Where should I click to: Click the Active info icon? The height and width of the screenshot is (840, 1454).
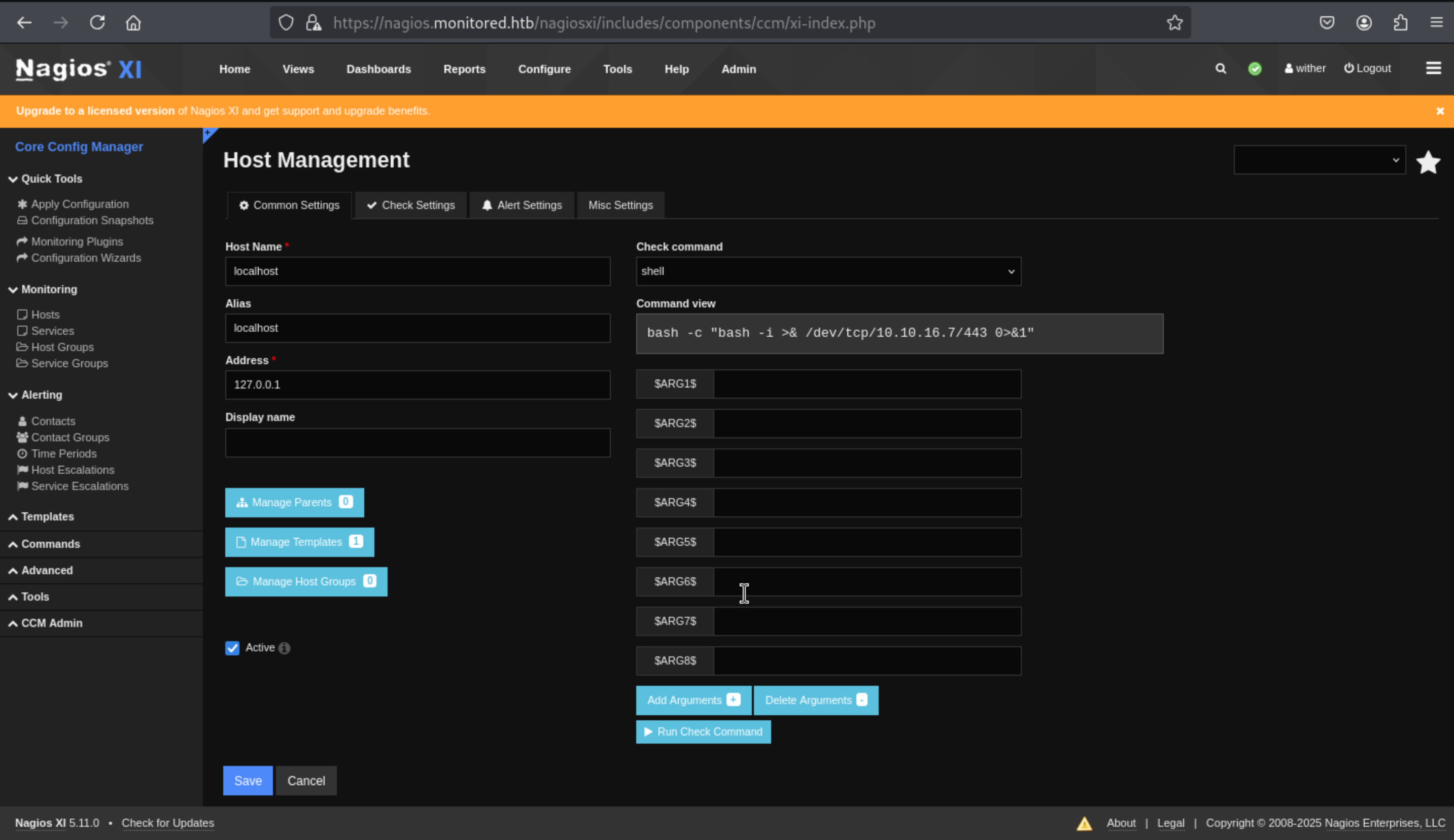(x=285, y=648)
